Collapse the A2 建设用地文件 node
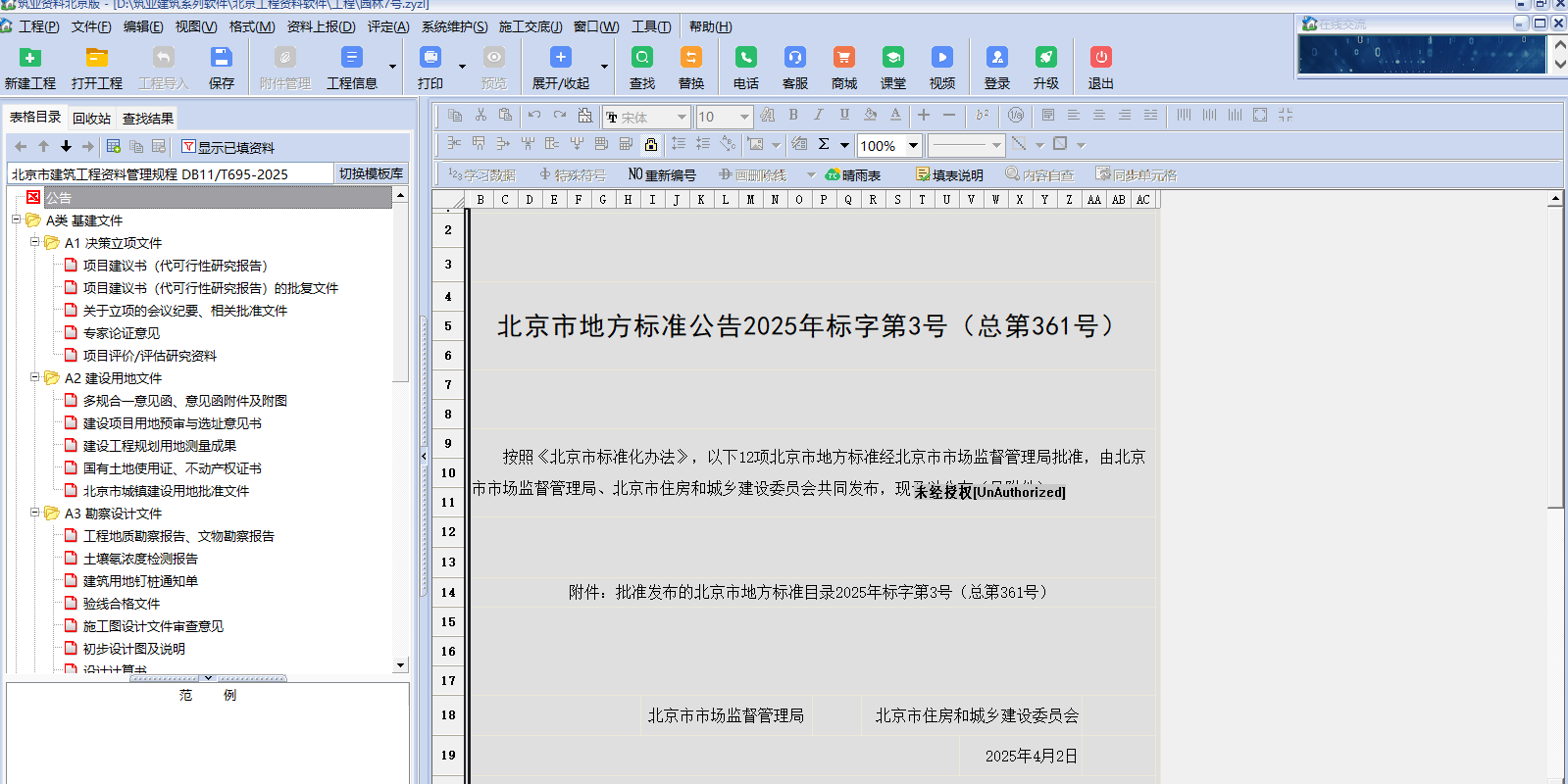Screen dimensions: 1568x784 tap(34, 377)
